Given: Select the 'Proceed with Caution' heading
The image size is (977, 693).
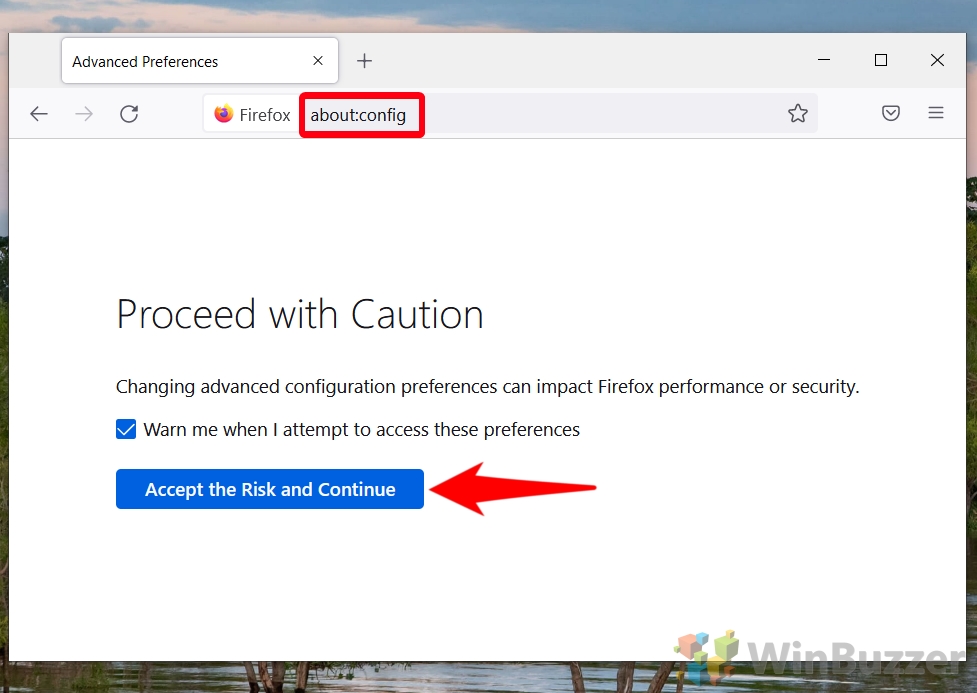Looking at the screenshot, I should point(299,314).
